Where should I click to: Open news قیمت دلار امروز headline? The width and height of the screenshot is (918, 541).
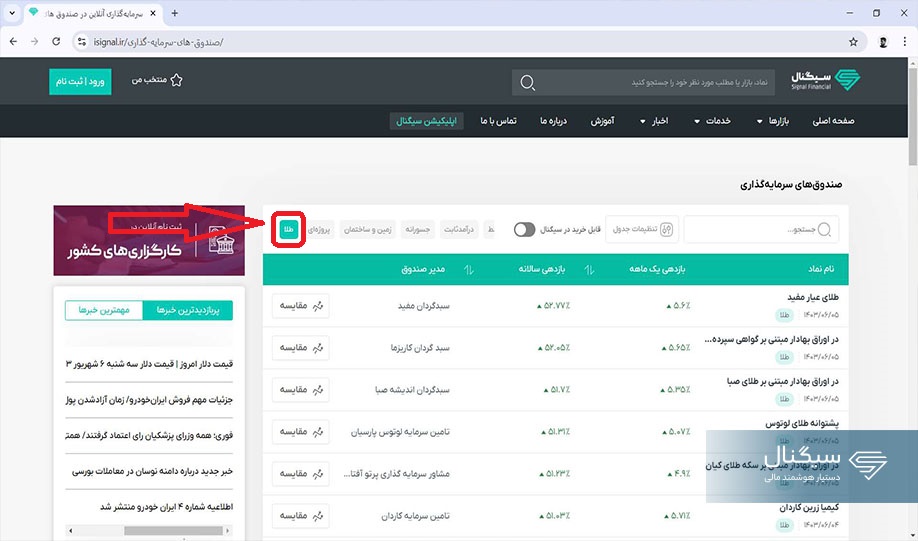(x=149, y=364)
